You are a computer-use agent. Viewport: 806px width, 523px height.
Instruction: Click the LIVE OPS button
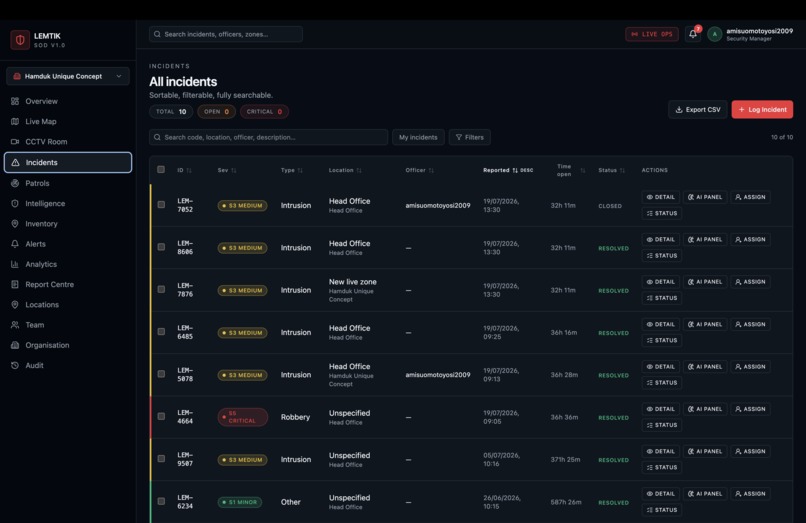tap(652, 34)
